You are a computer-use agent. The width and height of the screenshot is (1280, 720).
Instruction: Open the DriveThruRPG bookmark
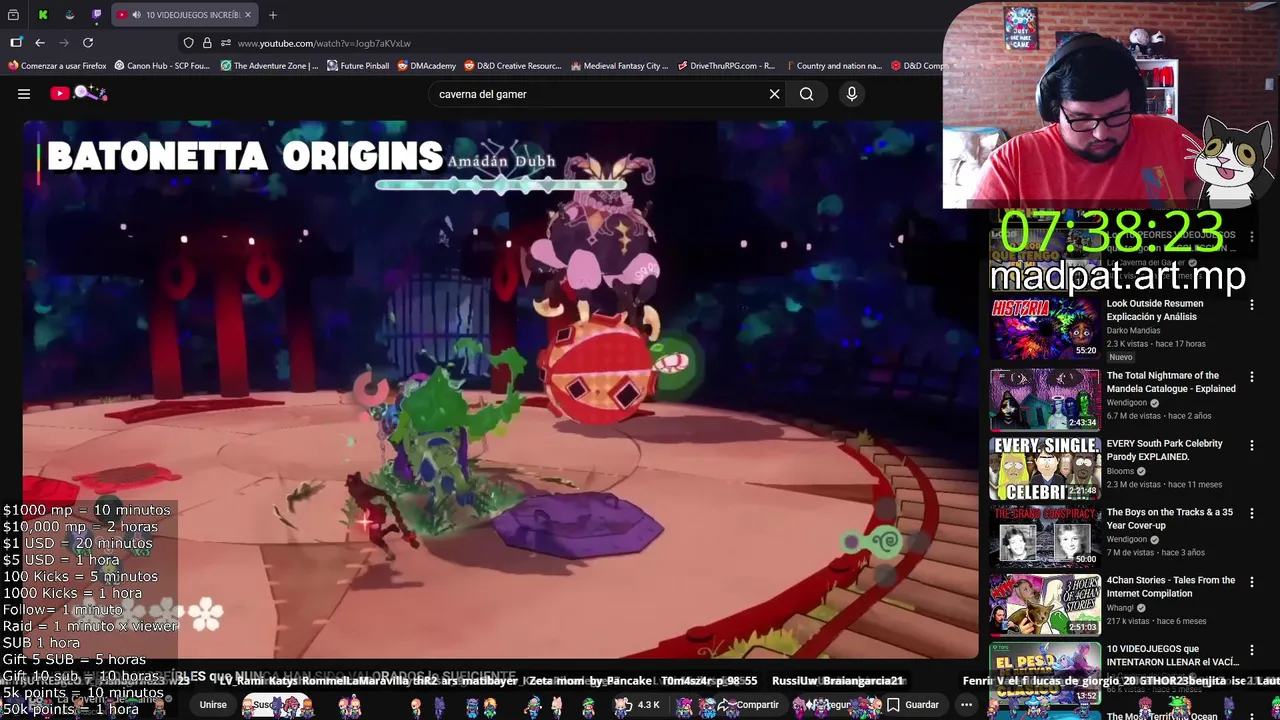[x=726, y=66]
